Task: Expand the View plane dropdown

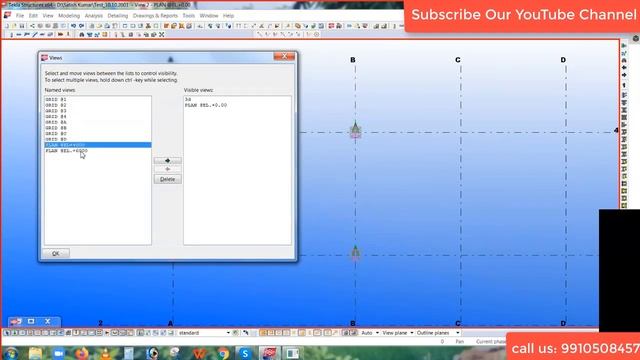Action: coord(411,333)
